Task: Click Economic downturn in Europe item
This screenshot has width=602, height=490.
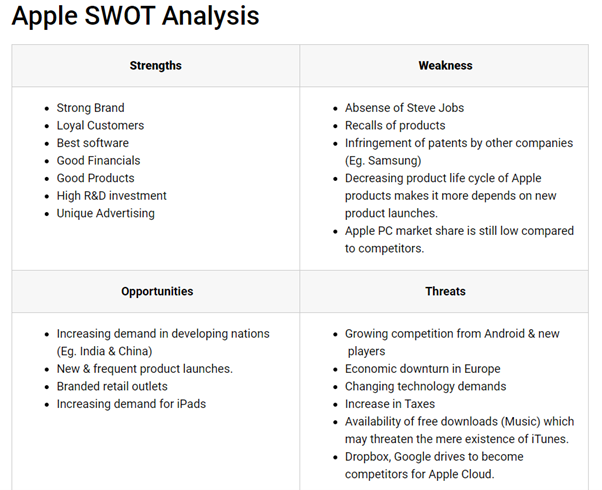Action: click(422, 369)
